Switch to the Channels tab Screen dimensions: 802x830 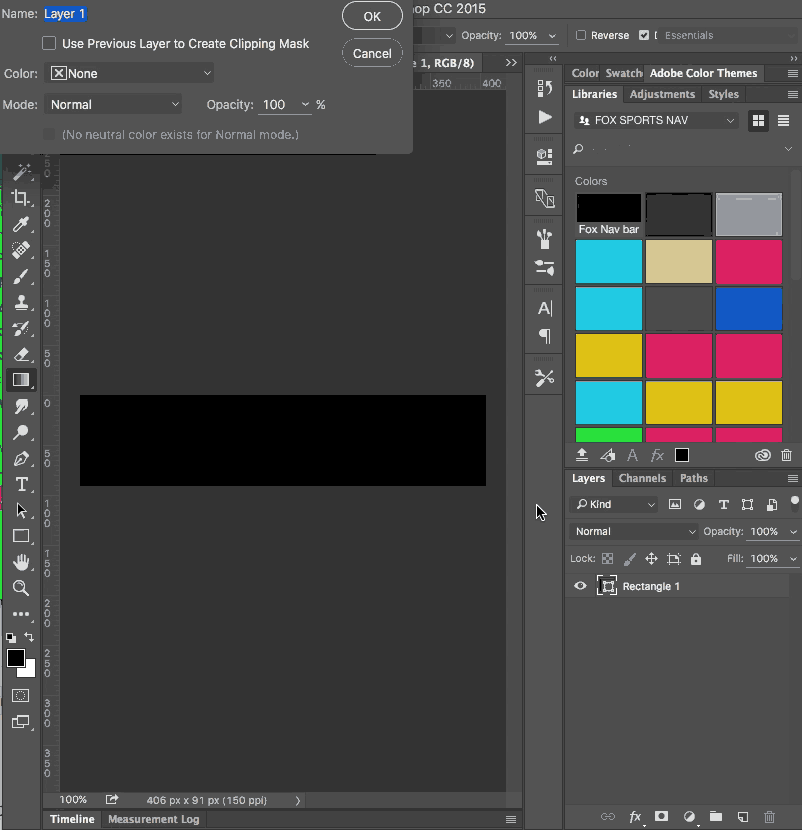click(641, 478)
